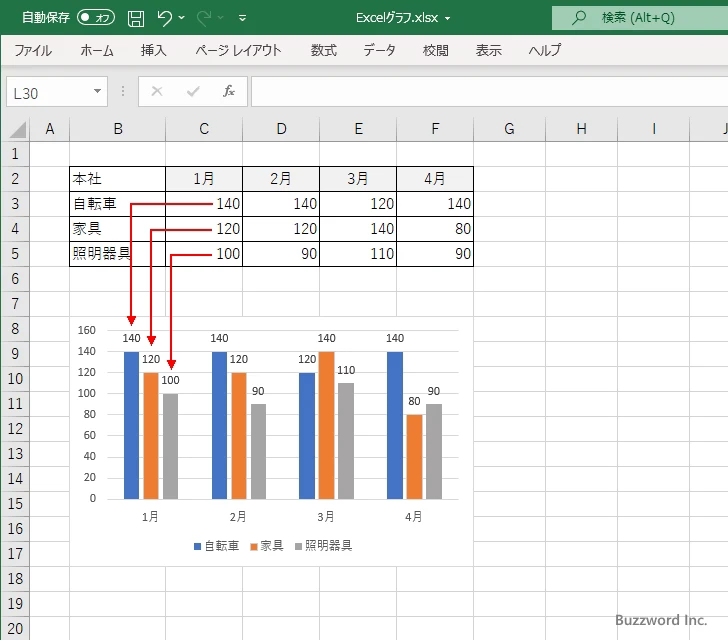Open the Undo history dropdown arrow
Viewport: 728px width, 640px height.
pos(182,18)
